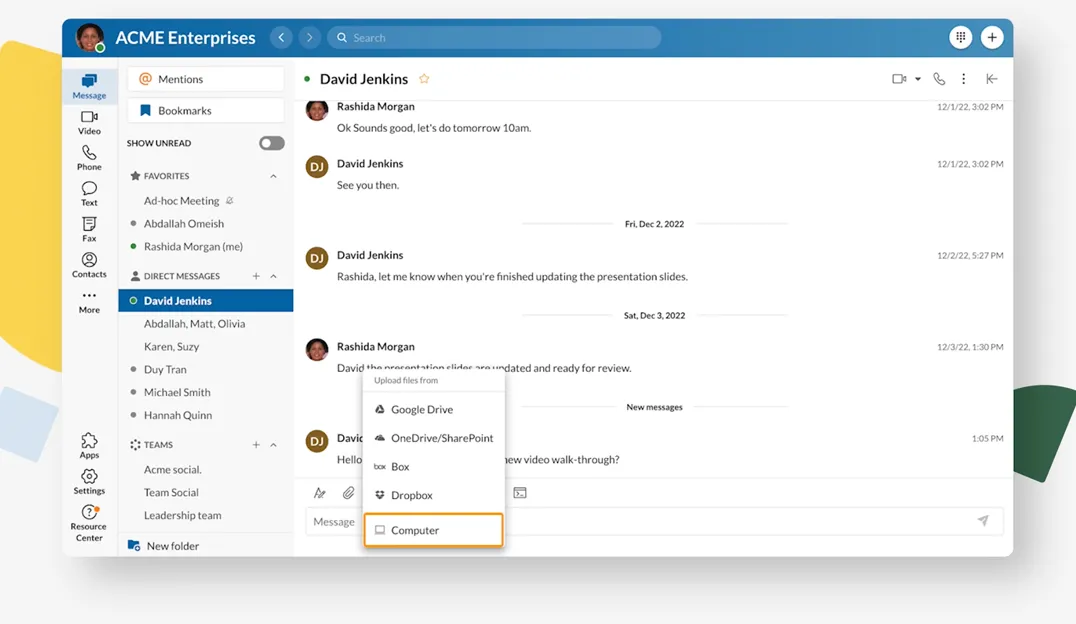Star David Jenkins as a favorite
Viewport: 1076px width, 624px height.
click(424, 79)
